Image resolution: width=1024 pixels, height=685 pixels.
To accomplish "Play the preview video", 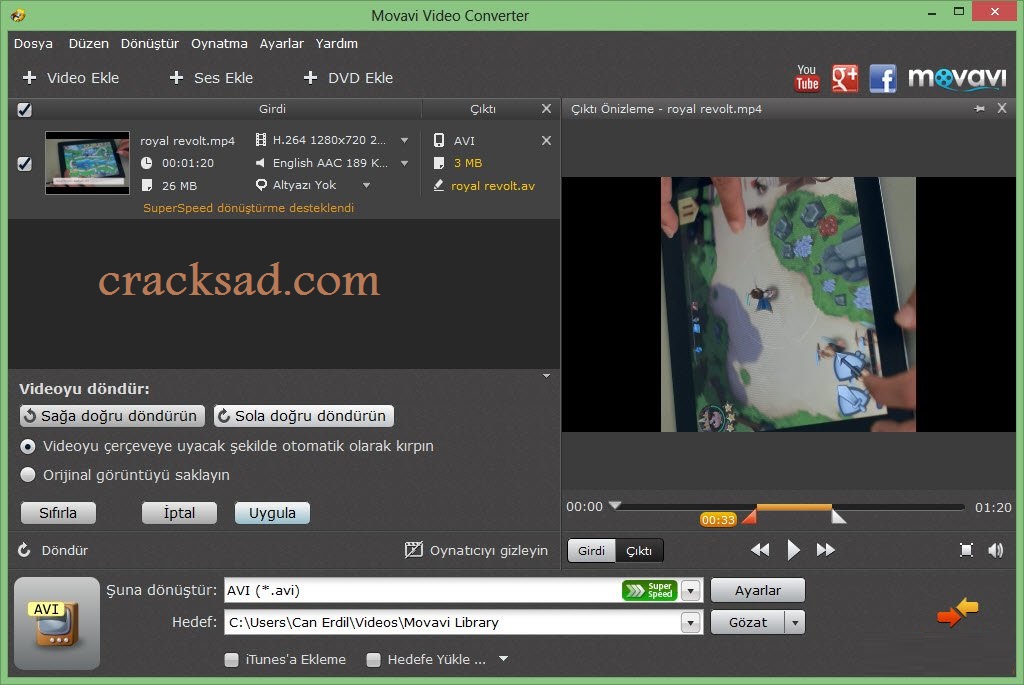I will click(793, 550).
